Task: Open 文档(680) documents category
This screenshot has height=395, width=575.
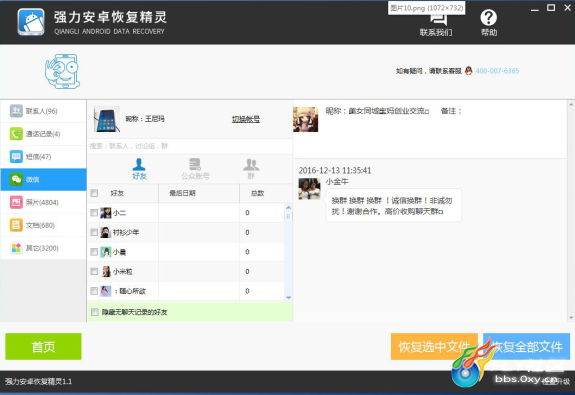Action: point(43,225)
